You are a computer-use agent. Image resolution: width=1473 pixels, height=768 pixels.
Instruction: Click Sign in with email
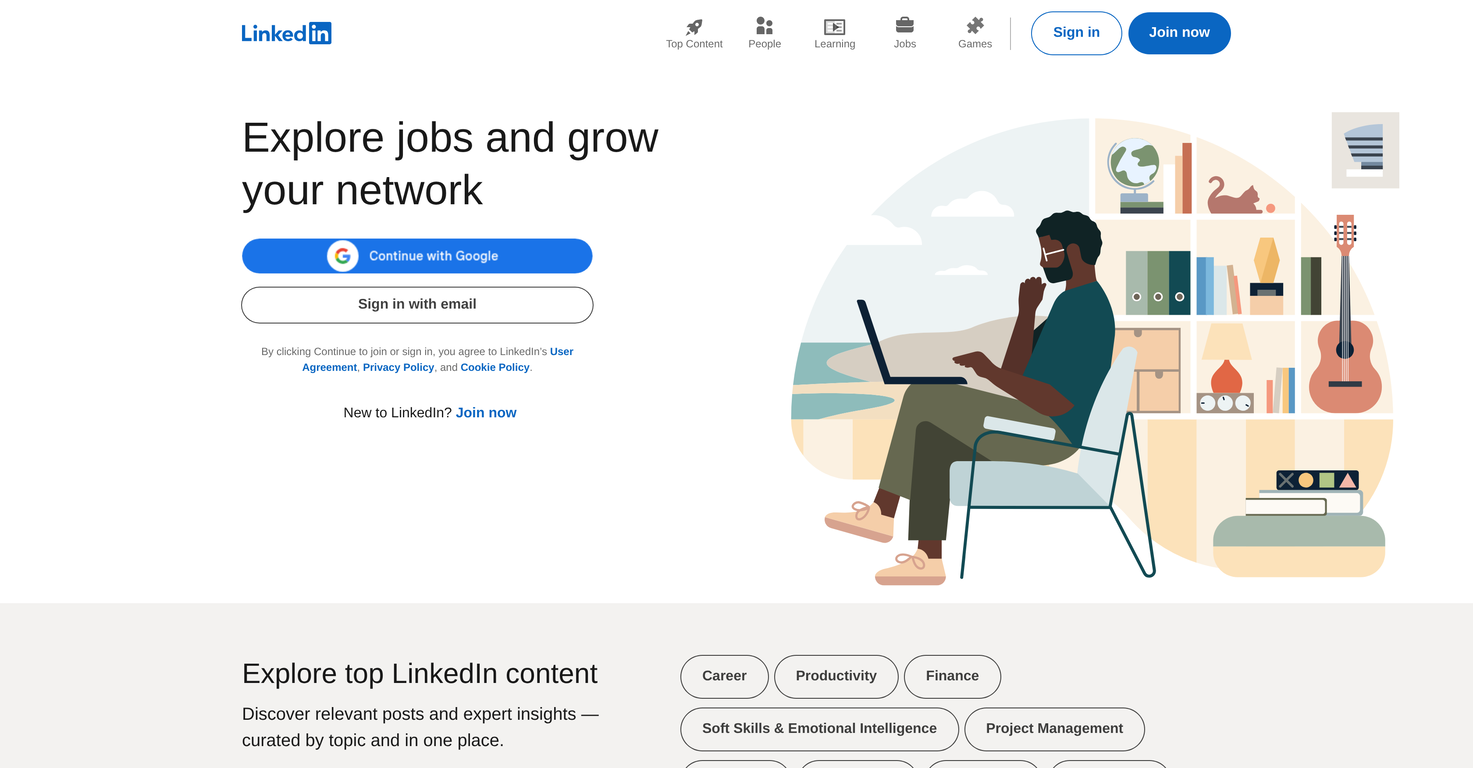pos(417,304)
